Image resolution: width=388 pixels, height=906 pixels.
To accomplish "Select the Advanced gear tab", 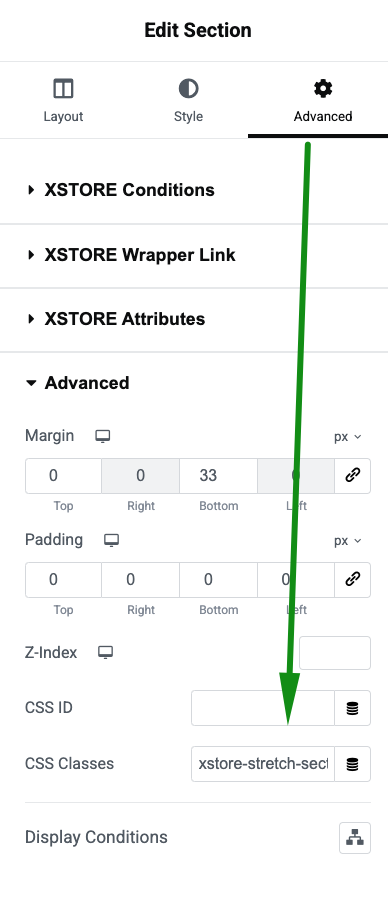I will point(322,101).
